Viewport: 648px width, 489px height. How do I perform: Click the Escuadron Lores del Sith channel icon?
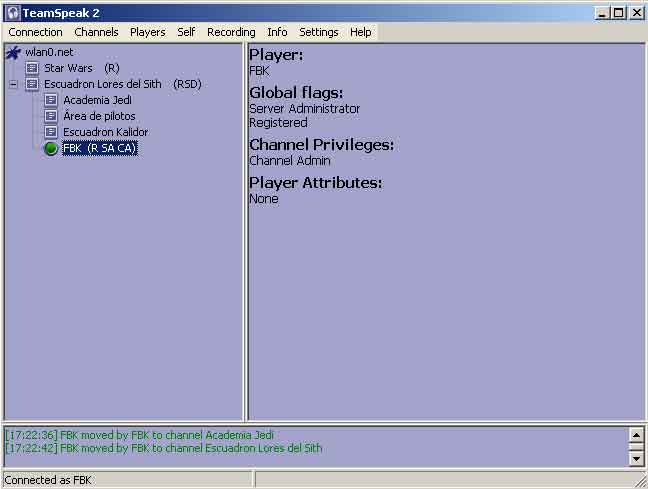[32, 84]
